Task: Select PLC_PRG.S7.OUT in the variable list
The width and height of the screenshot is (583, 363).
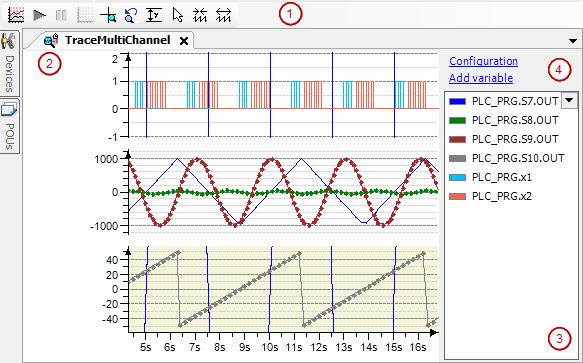Action: [515, 101]
